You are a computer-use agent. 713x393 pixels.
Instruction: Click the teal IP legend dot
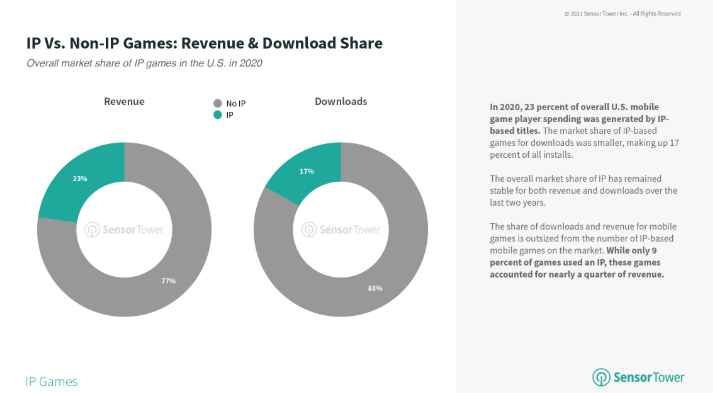[x=217, y=115]
